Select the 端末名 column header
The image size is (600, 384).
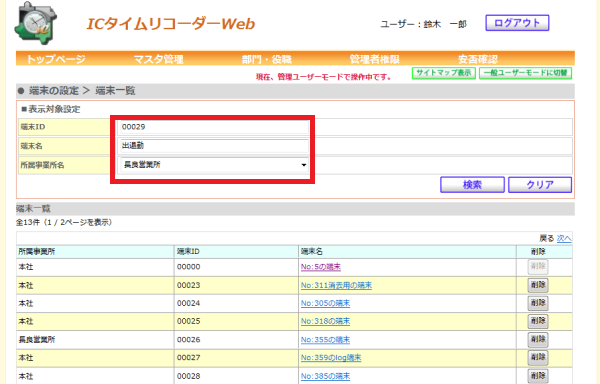click(x=407, y=252)
